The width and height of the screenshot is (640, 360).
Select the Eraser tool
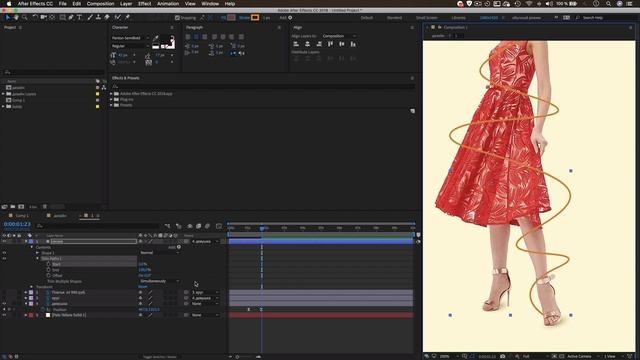[107, 18]
